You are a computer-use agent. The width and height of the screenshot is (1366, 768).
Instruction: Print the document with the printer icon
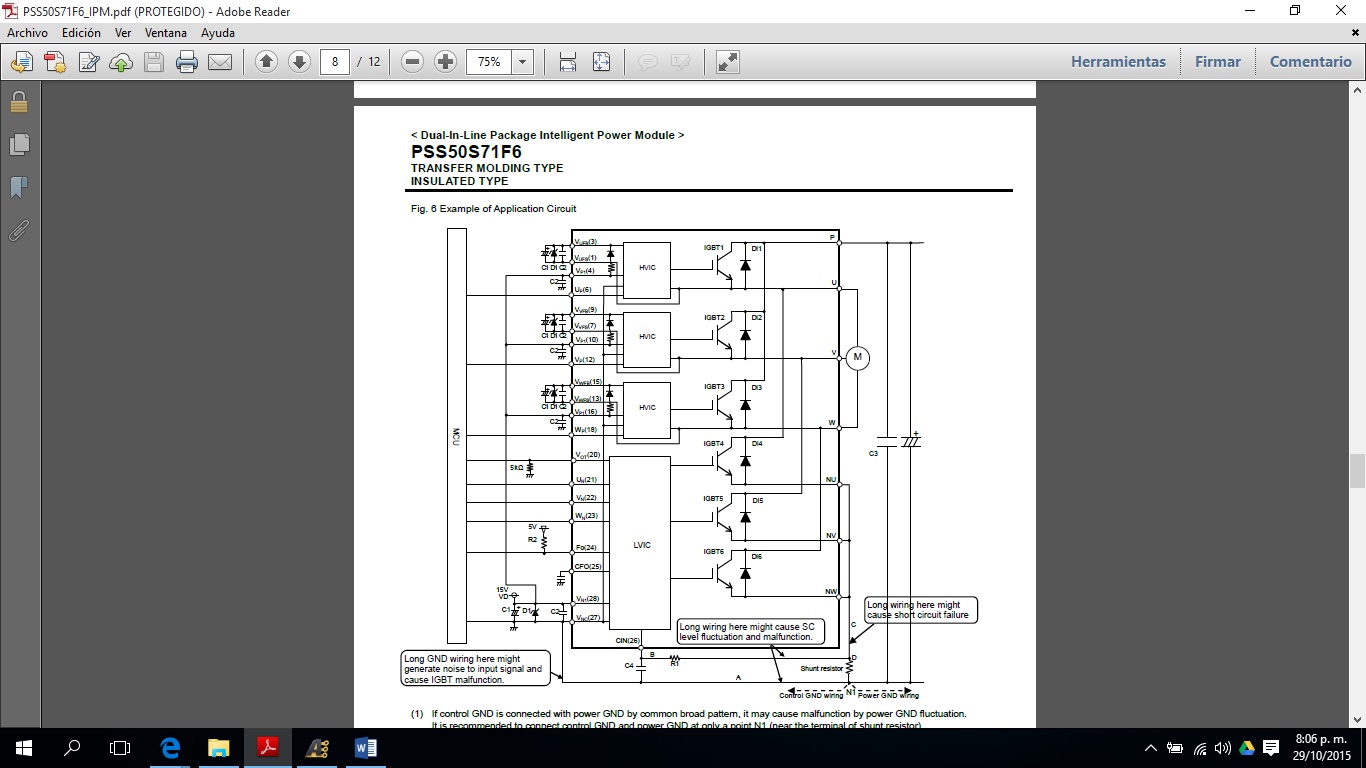(x=187, y=62)
